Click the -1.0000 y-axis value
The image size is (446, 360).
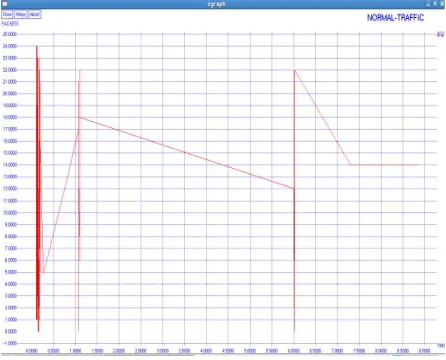[x=10, y=343]
